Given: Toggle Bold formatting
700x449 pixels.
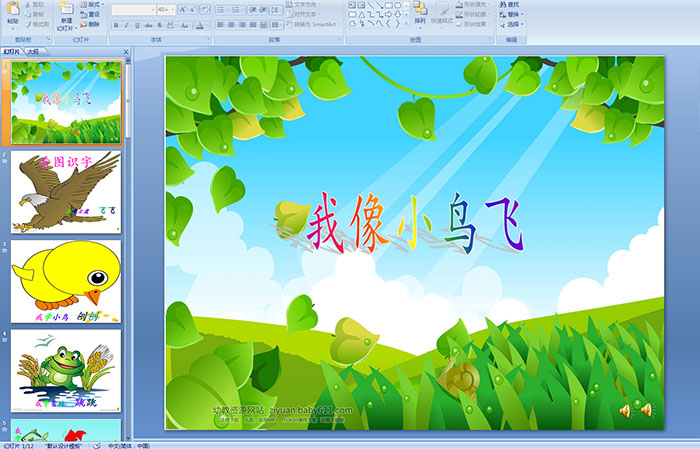Looking at the screenshot, I should tap(116, 25).
